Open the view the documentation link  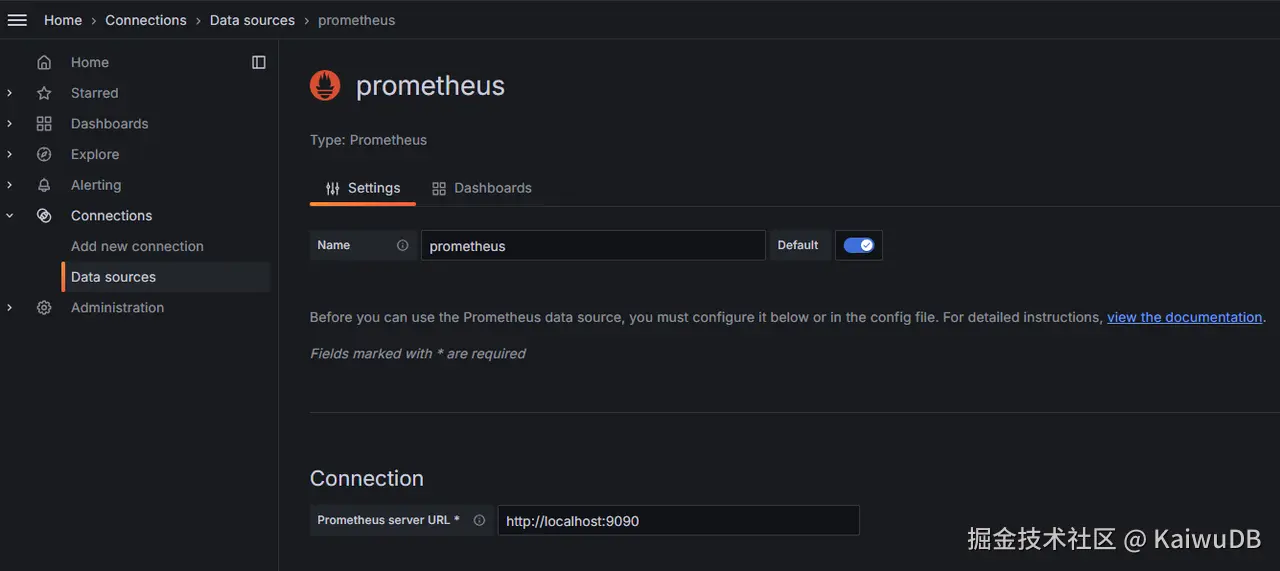1184,317
